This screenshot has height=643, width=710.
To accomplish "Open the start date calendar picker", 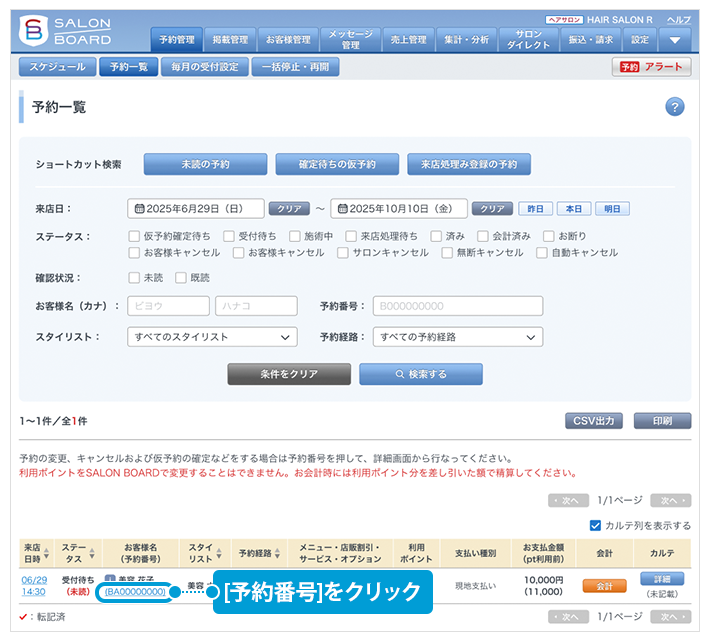I will tap(138, 209).
